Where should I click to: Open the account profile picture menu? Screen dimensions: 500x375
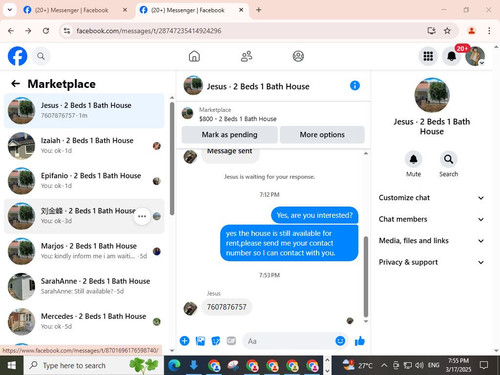coord(475,56)
